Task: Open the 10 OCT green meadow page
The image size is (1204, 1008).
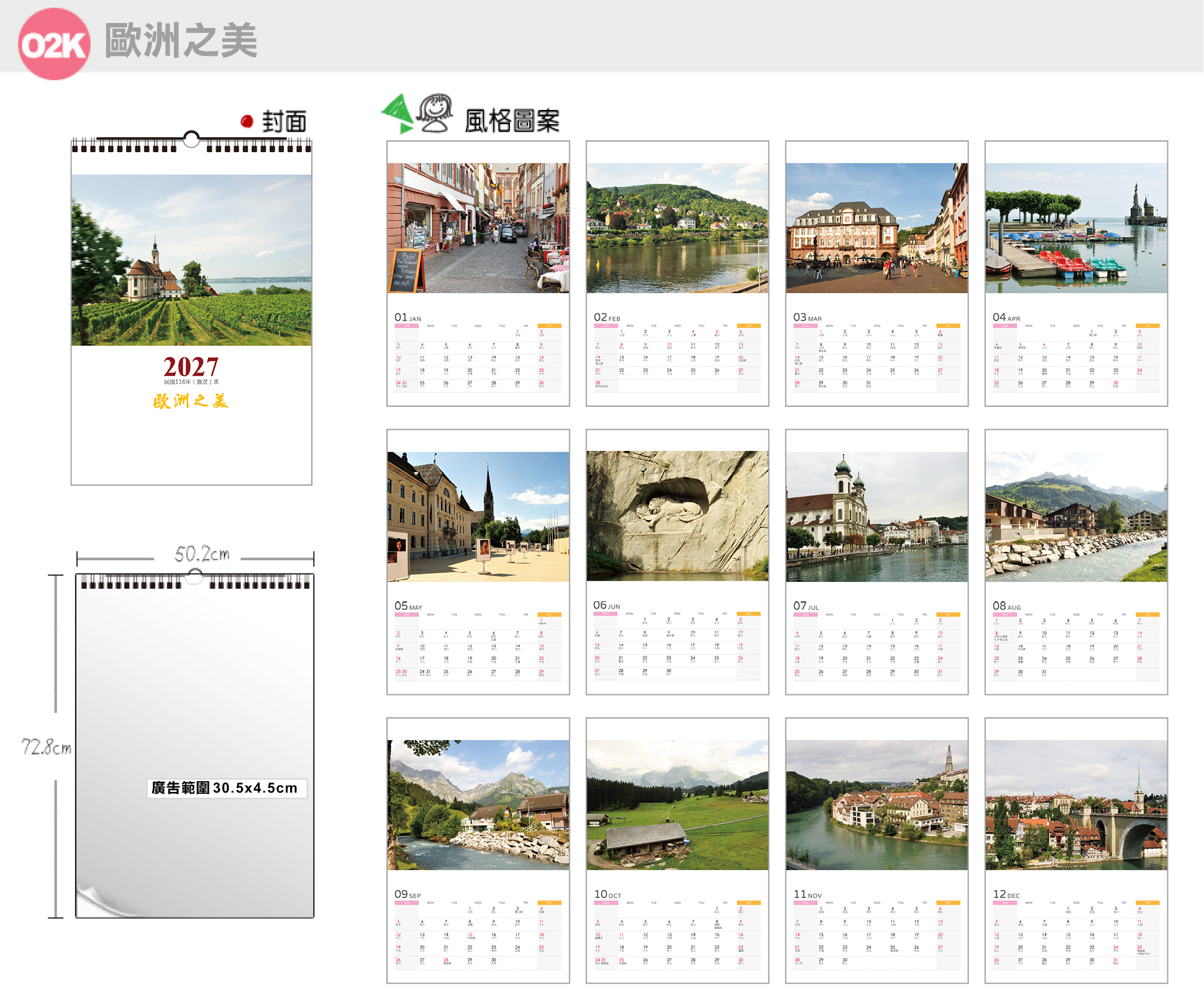Action: (678, 851)
